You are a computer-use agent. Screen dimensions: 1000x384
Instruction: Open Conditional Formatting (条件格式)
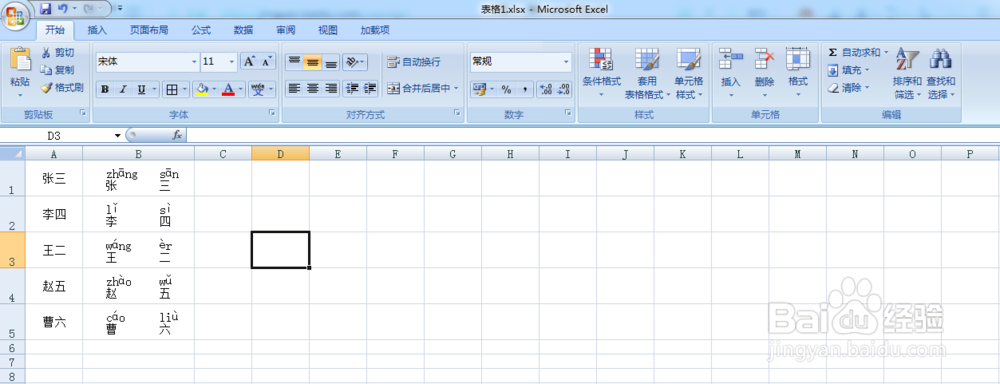(601, 73)
